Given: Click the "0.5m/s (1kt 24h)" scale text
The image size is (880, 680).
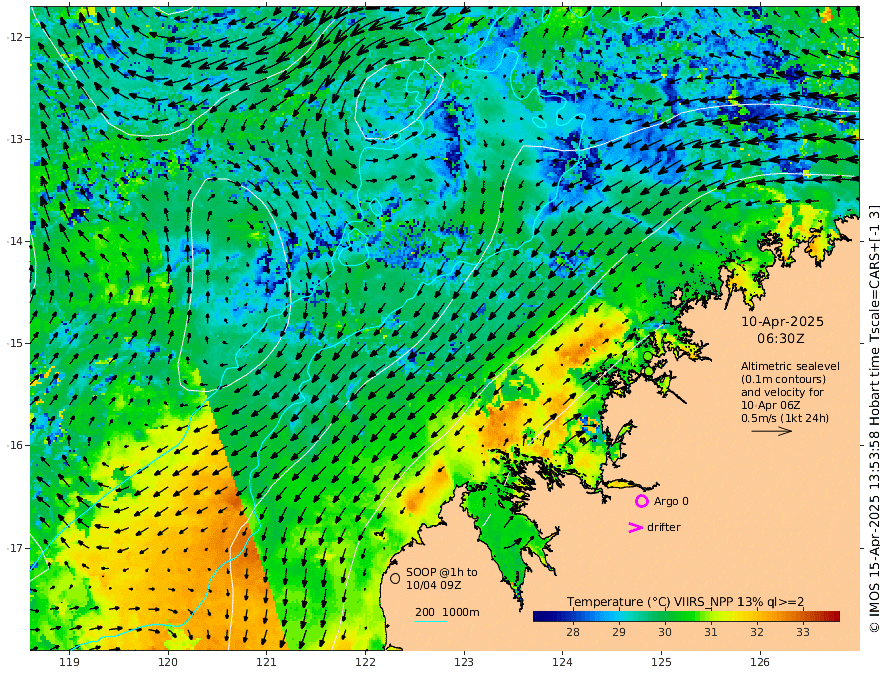Looking at the screenshot, I should pyautogui.click(x=785, y=418).
